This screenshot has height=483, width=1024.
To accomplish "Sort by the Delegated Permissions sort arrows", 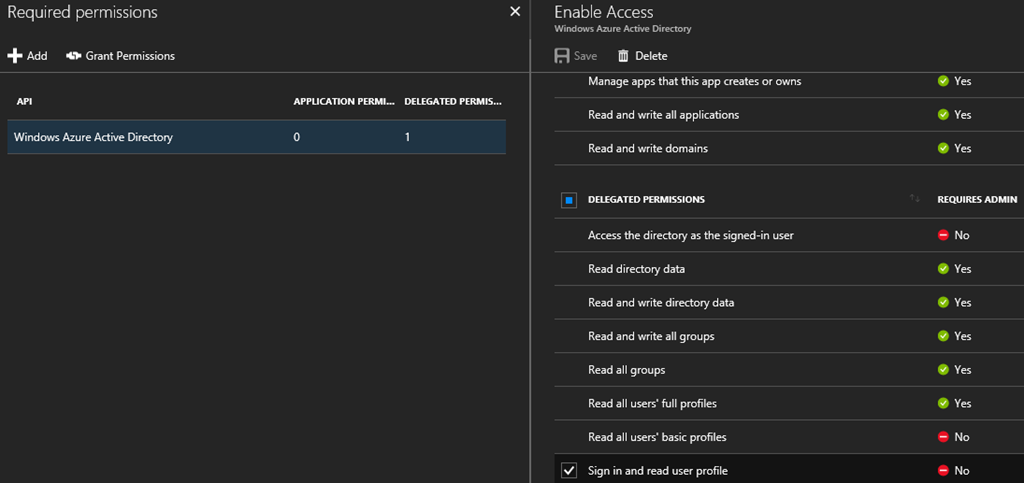I will [x=914, y=199].
